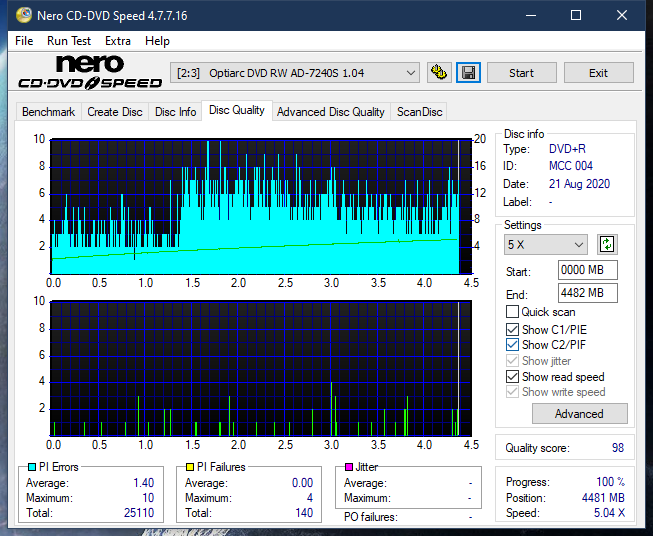The width and height of the screenshot is (653, 536).
Task: Open the drive options icon
Action: pyautogui.click(x=439, y=73)
